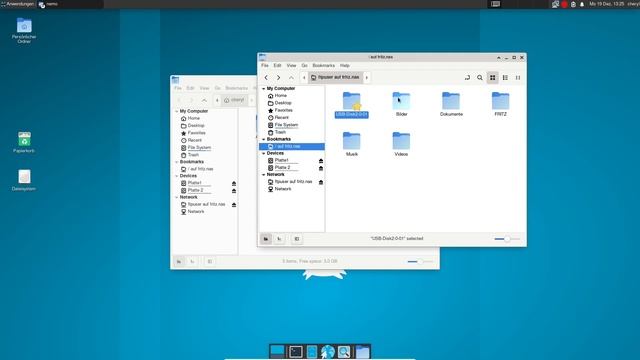The height and width of the screenshot is (360, 640).
Task: Open the Anwendungen menu in top panel
Action: click(18, 4)
